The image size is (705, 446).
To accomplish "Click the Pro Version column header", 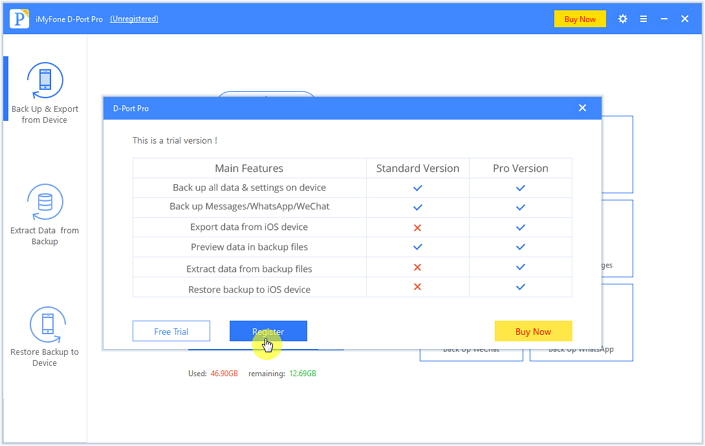I will coord(521,168).
